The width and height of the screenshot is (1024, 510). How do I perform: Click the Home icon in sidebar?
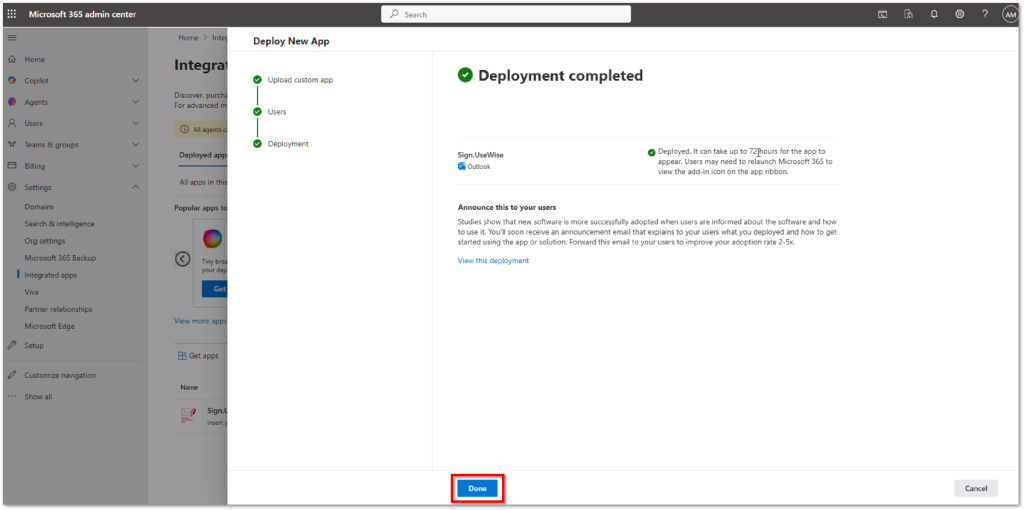[x=12, y=59]
